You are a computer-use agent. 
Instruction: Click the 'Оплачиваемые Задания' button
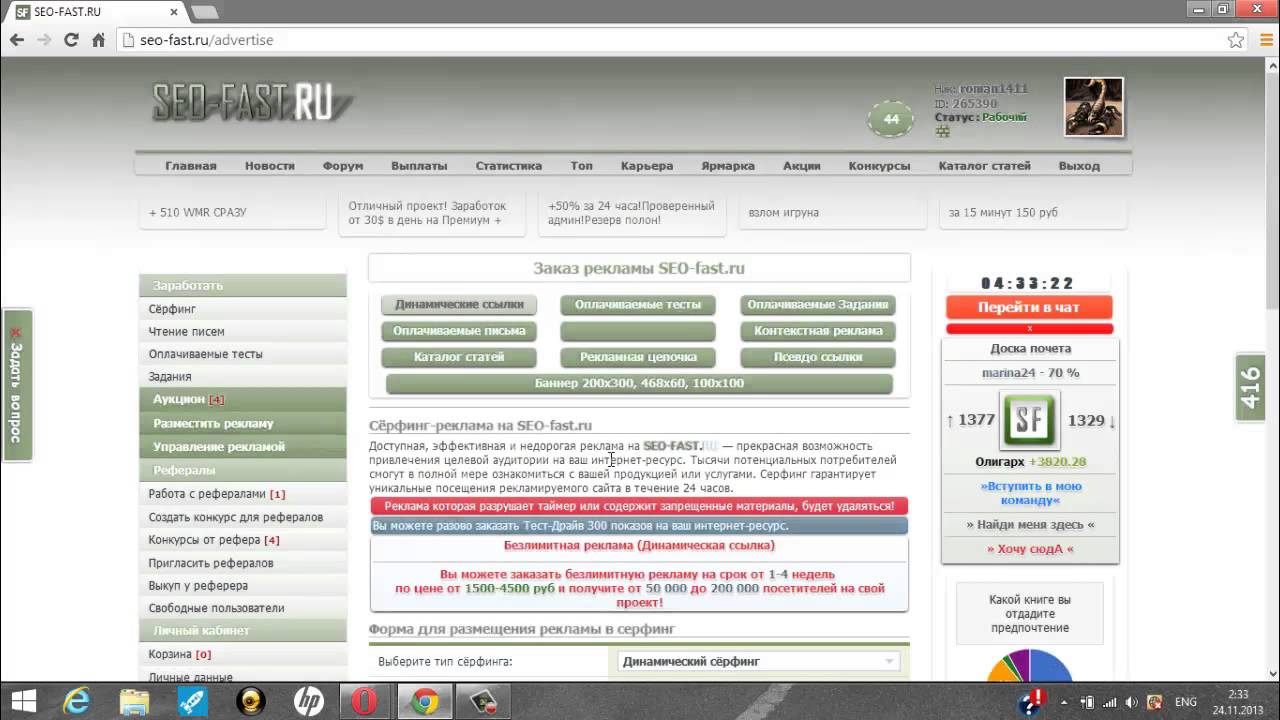click(x=818, y=305)
